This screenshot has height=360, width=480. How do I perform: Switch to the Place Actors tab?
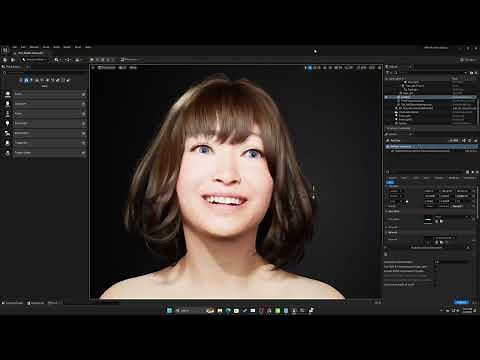pyautogui.click(x=12, y=67)
